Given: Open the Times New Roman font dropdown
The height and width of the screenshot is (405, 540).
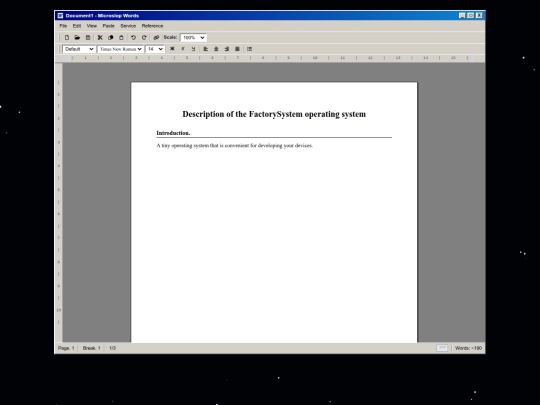Looking at the screenshot, I should coord(121,49).
